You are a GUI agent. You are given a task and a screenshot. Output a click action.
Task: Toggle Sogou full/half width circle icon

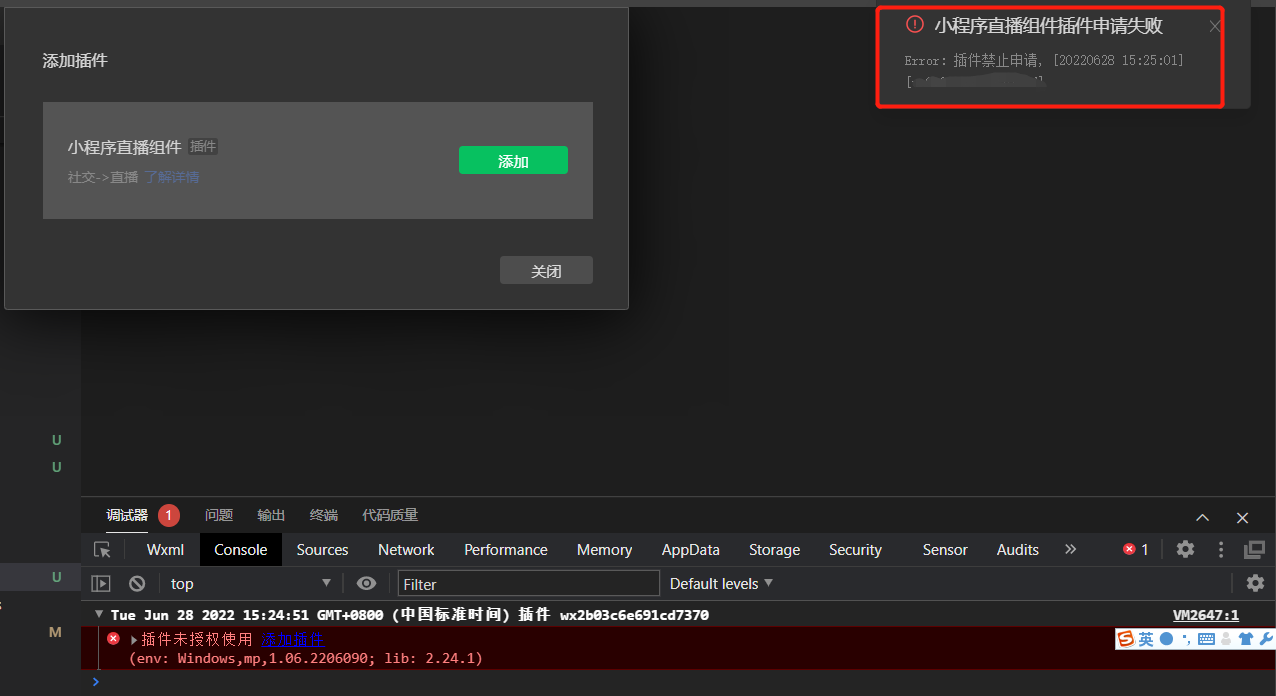(x=1166, y=639)
